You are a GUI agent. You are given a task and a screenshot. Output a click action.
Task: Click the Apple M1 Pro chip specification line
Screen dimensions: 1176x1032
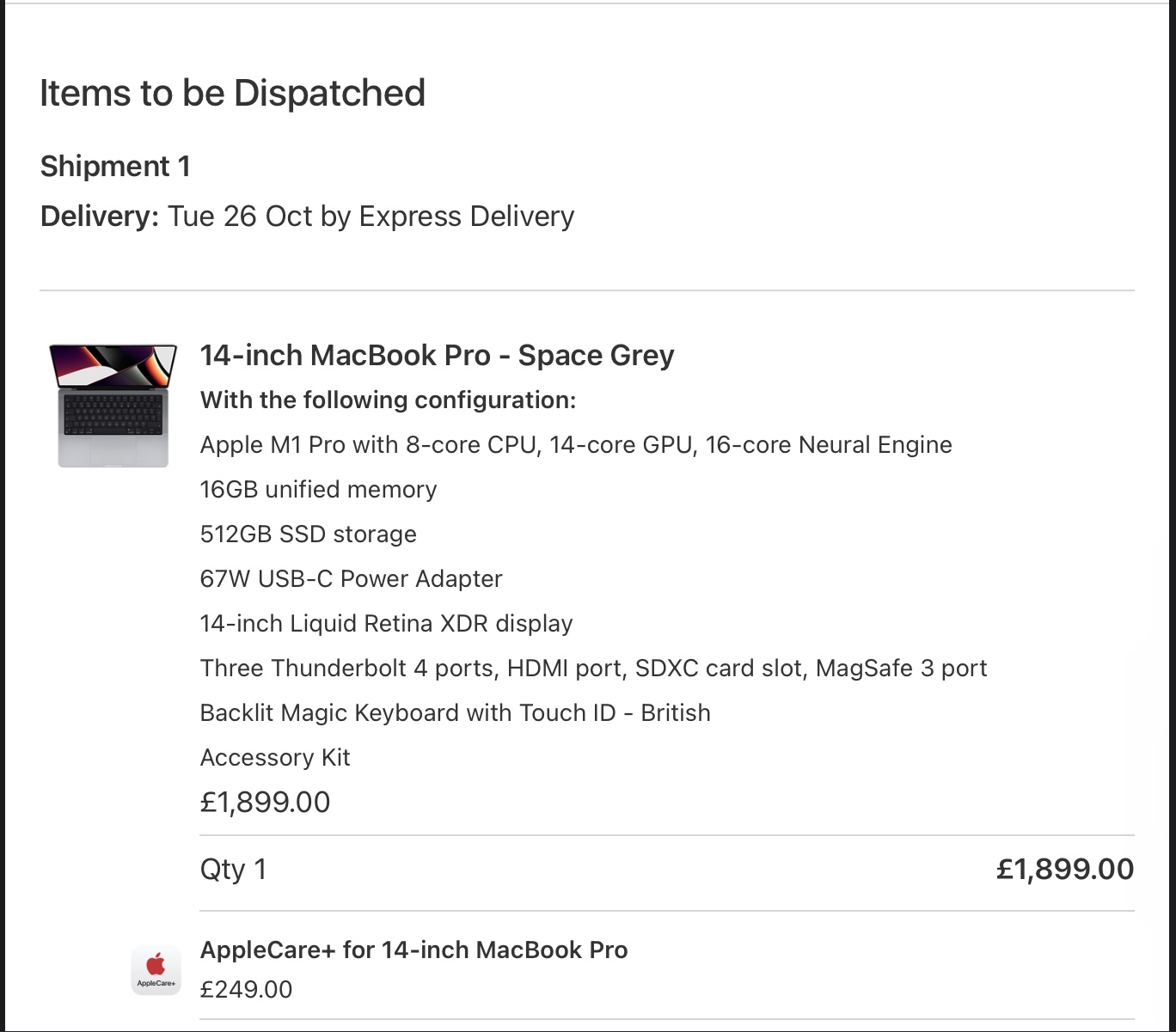click(x=576, y=444)
